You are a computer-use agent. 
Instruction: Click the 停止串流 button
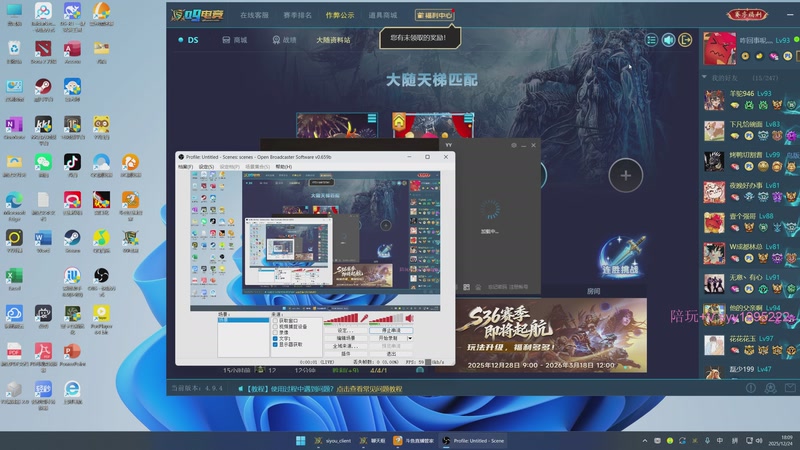391,330
